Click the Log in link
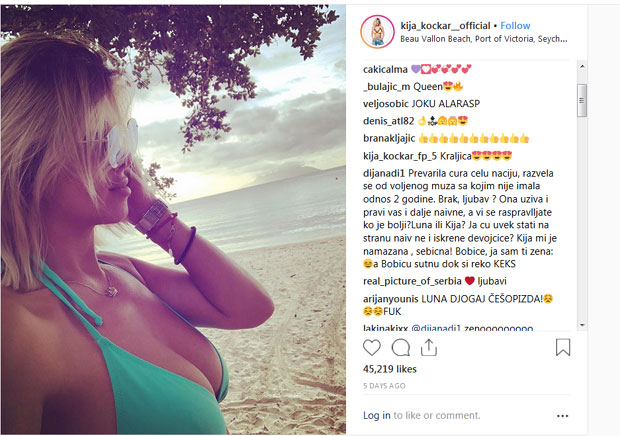The width and height of the screenshot is (620, 436). [x=376, y=415]
